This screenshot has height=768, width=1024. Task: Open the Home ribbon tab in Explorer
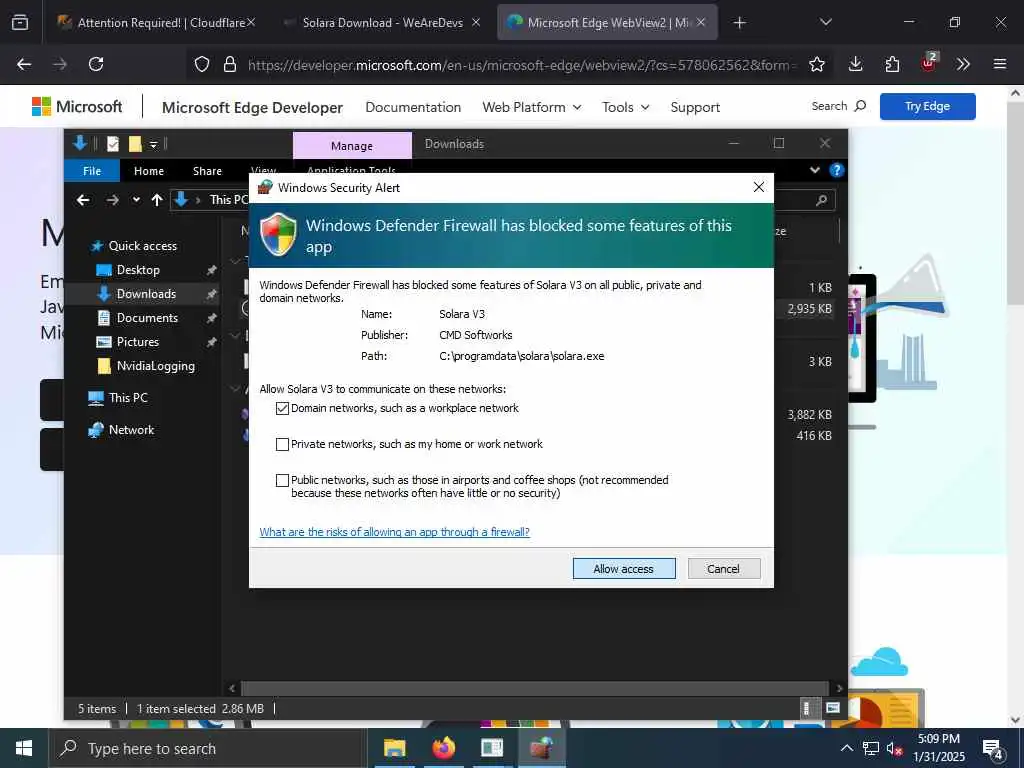coord(149,170)
